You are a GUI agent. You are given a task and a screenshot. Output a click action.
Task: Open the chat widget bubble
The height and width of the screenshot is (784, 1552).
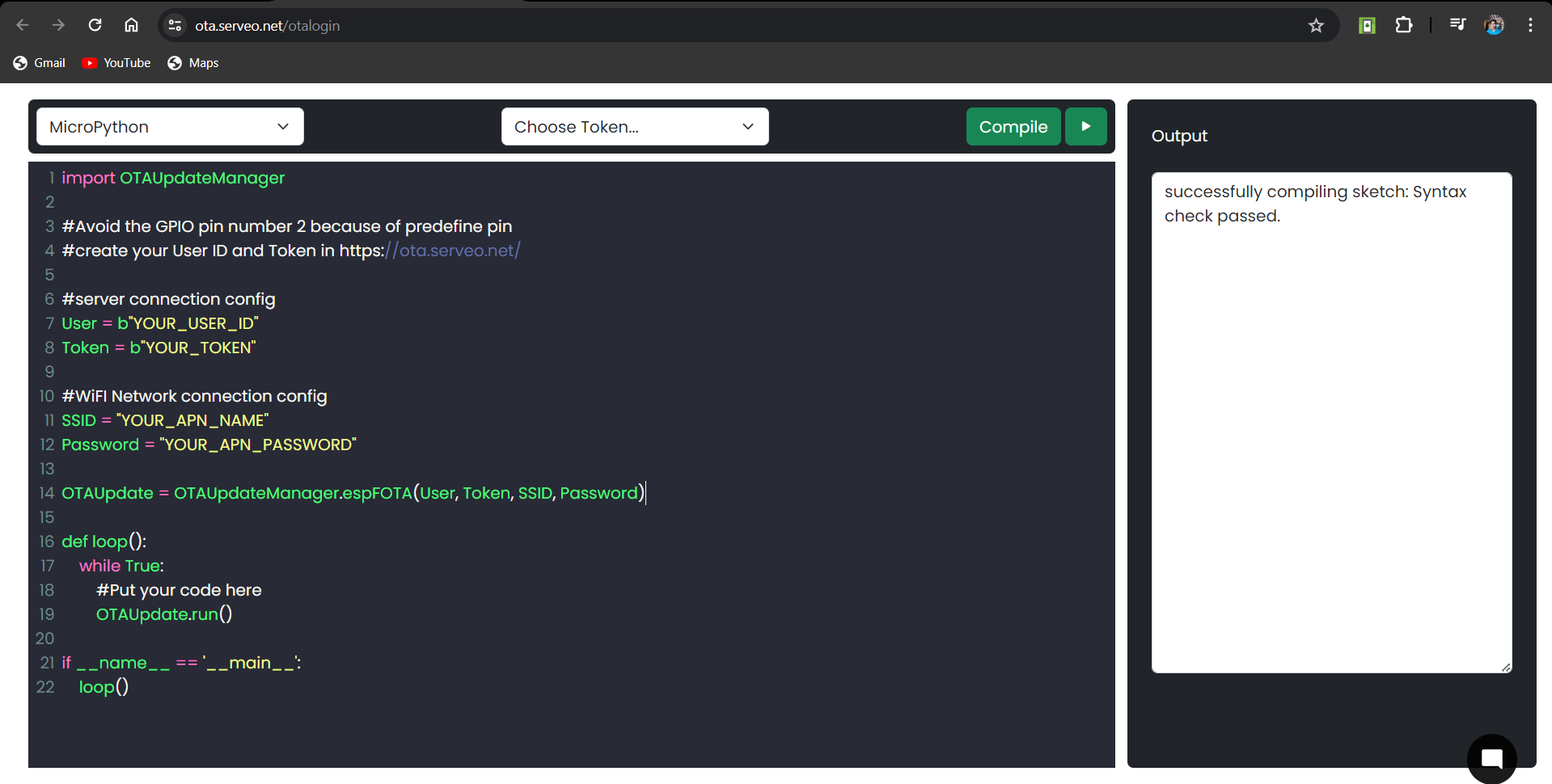(x=1491, y=758)
